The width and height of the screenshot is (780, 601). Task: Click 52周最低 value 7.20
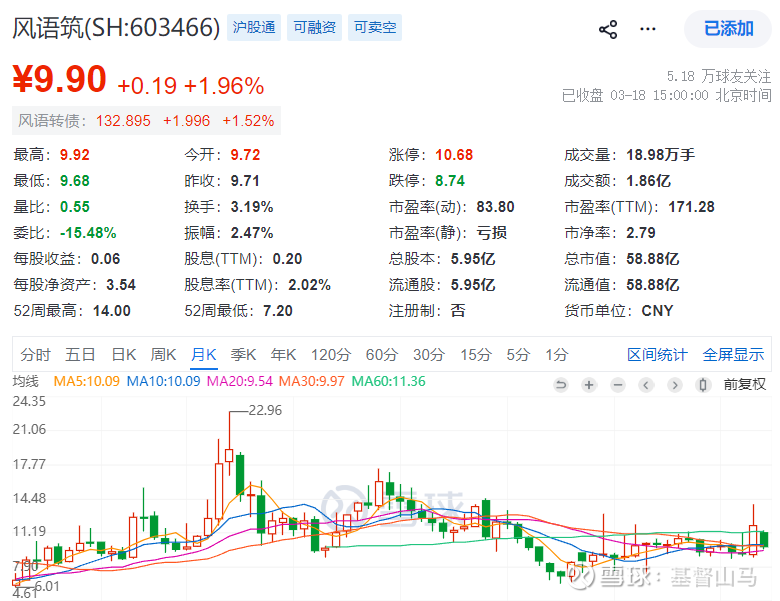tap(278, 311)
